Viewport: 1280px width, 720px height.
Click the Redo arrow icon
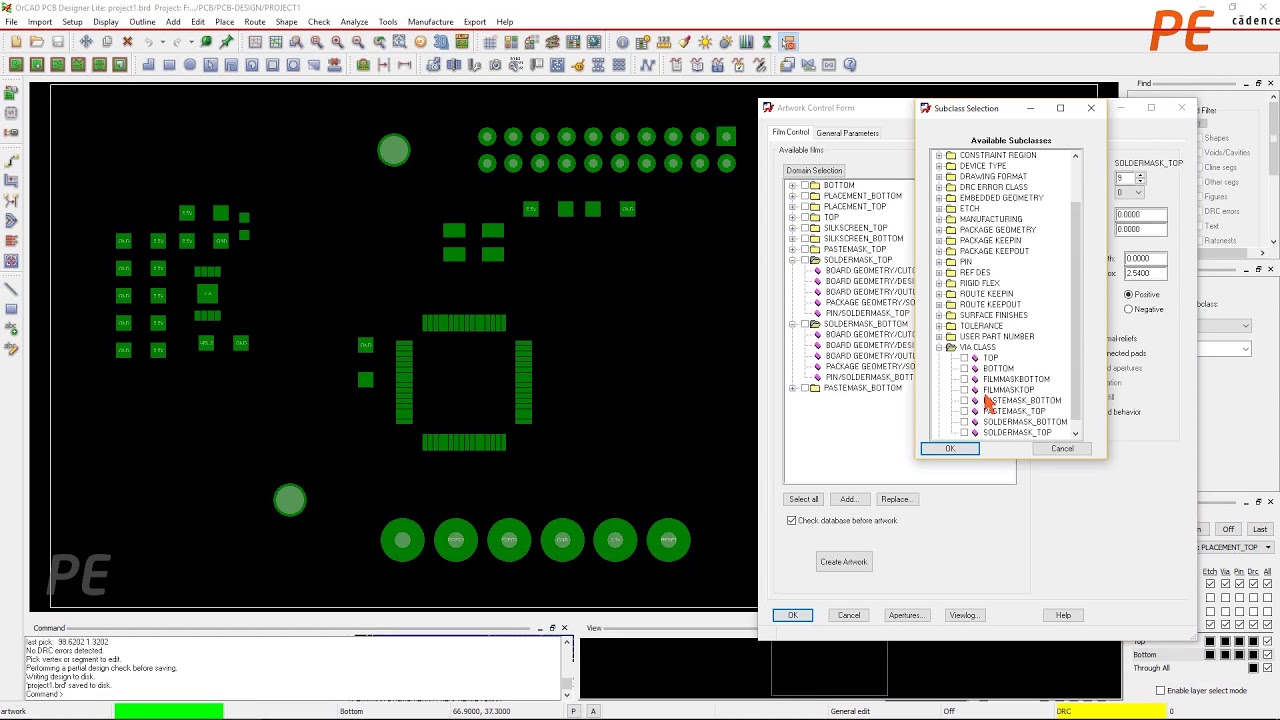coord(178,42)
